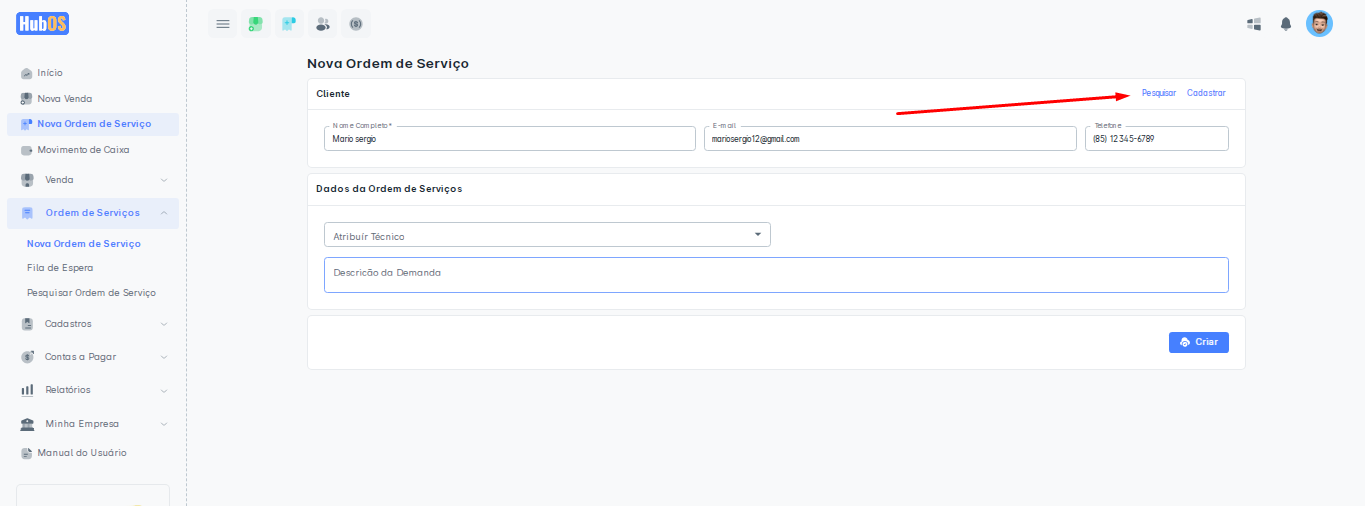Expand the Contas a Pagar section
The width and height of the screenshot is (1365, 506).
92,357
